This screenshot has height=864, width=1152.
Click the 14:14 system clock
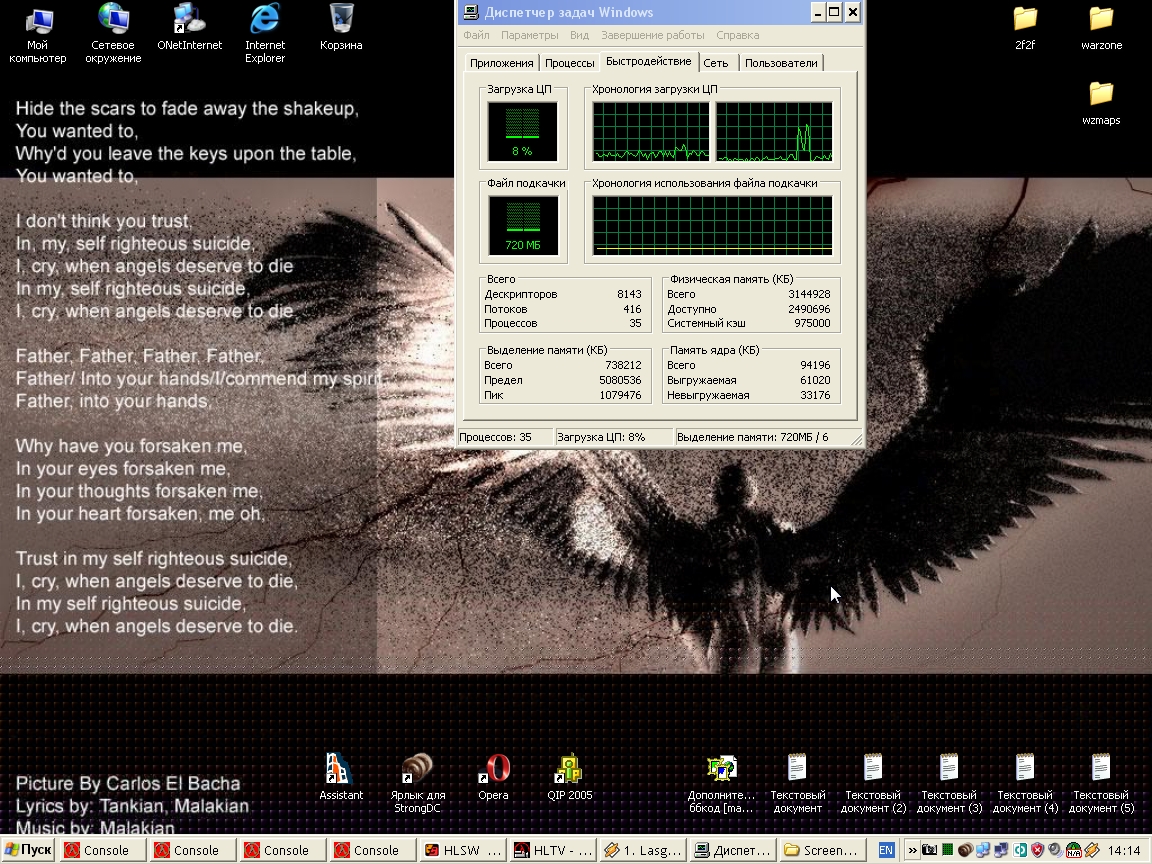(1124, 851)
